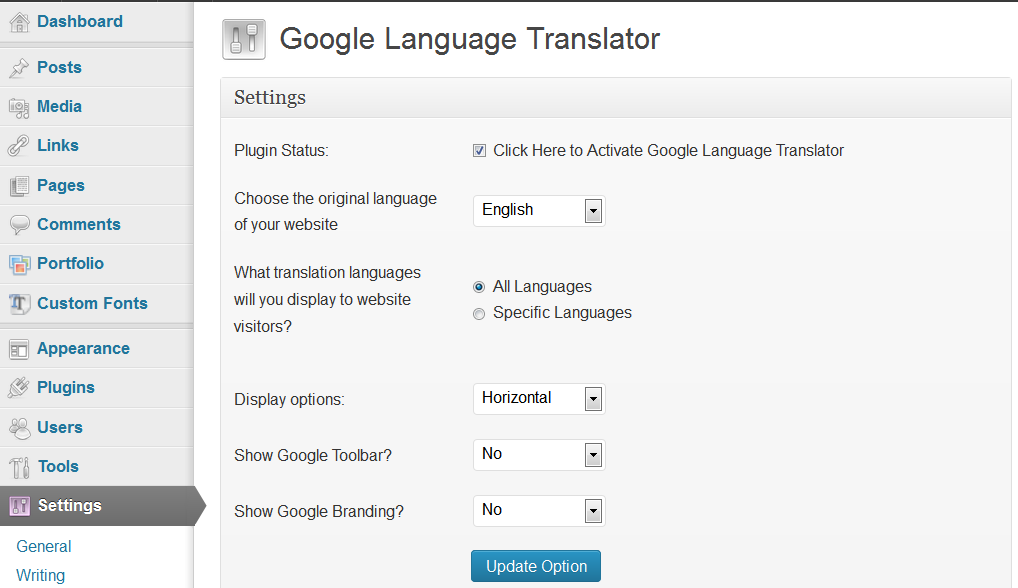The height and width of the screenshot is (588, 1018).
Task: Uncheck the Activate Google Language Translator checkbox
Action: pyautogui.click(x=480, y=151)
